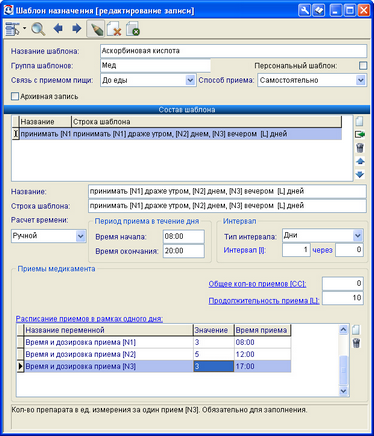Image resolution: width=374 pixels, height=436 pixels.
Task: Click the Продолжительность приема field with 10
Action: tap(343, 298)
